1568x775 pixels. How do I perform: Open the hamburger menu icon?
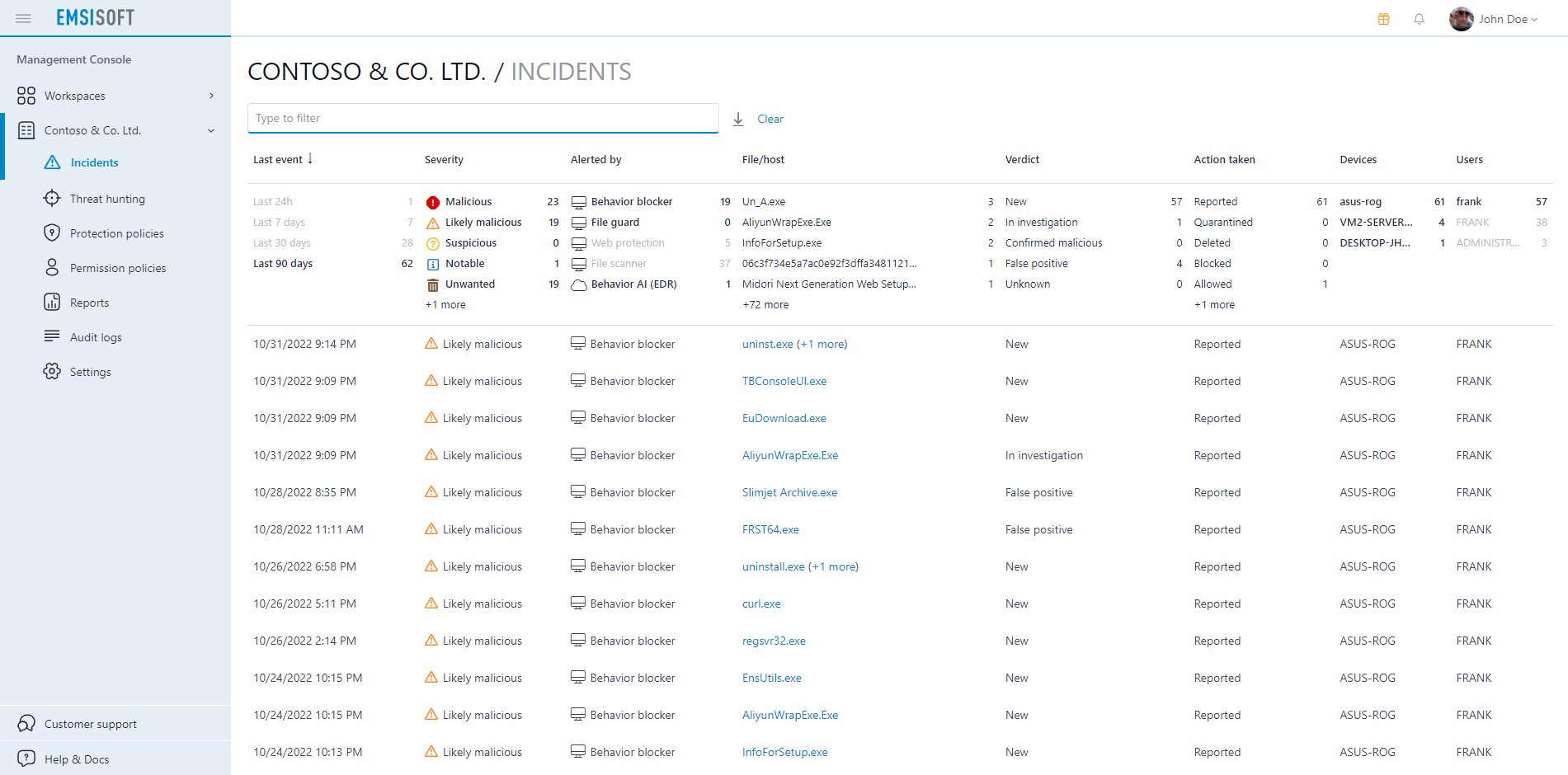tap(23, 18)
